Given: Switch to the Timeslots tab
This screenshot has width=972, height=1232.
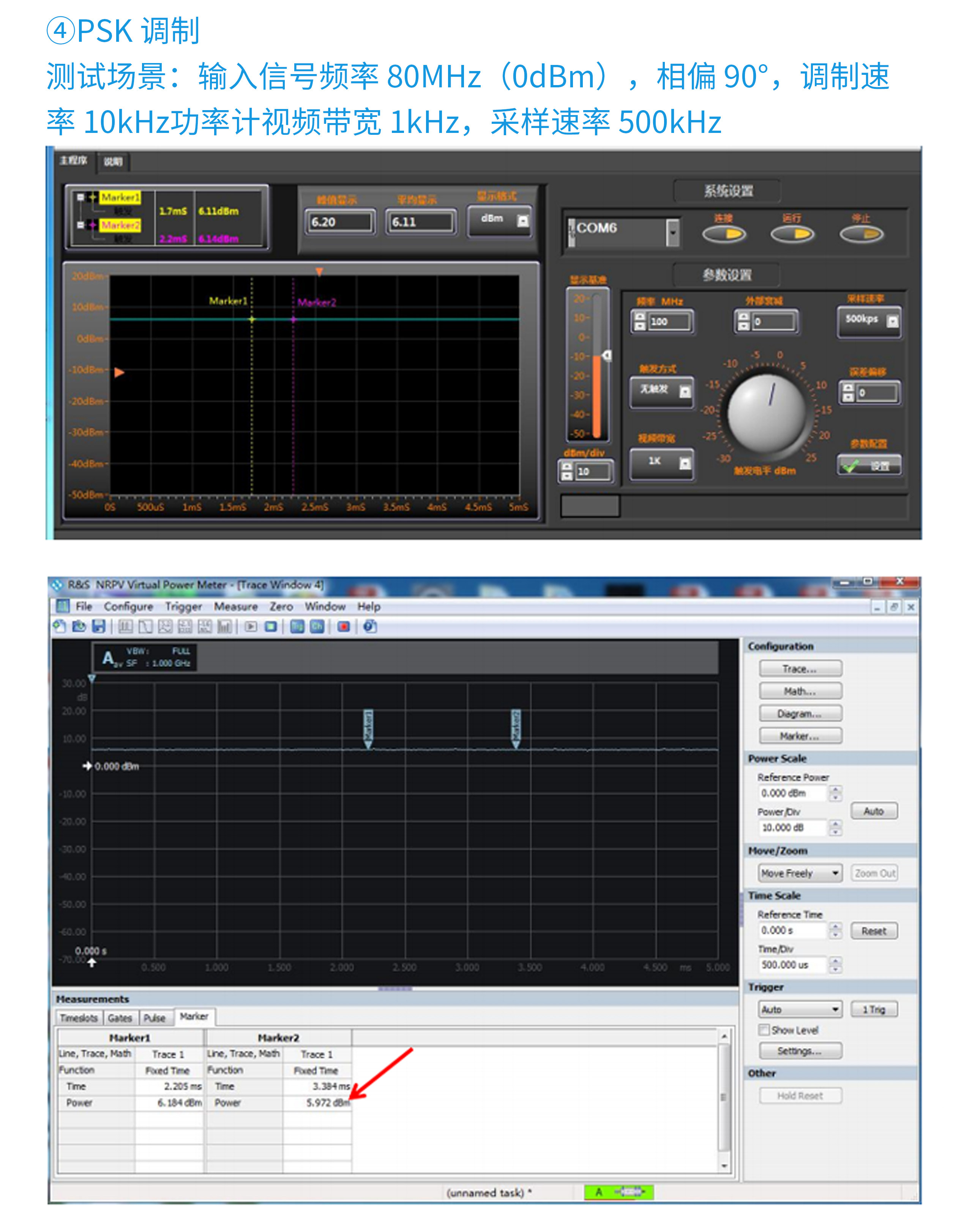Looking at the screenshot, I should [79, 1018].
